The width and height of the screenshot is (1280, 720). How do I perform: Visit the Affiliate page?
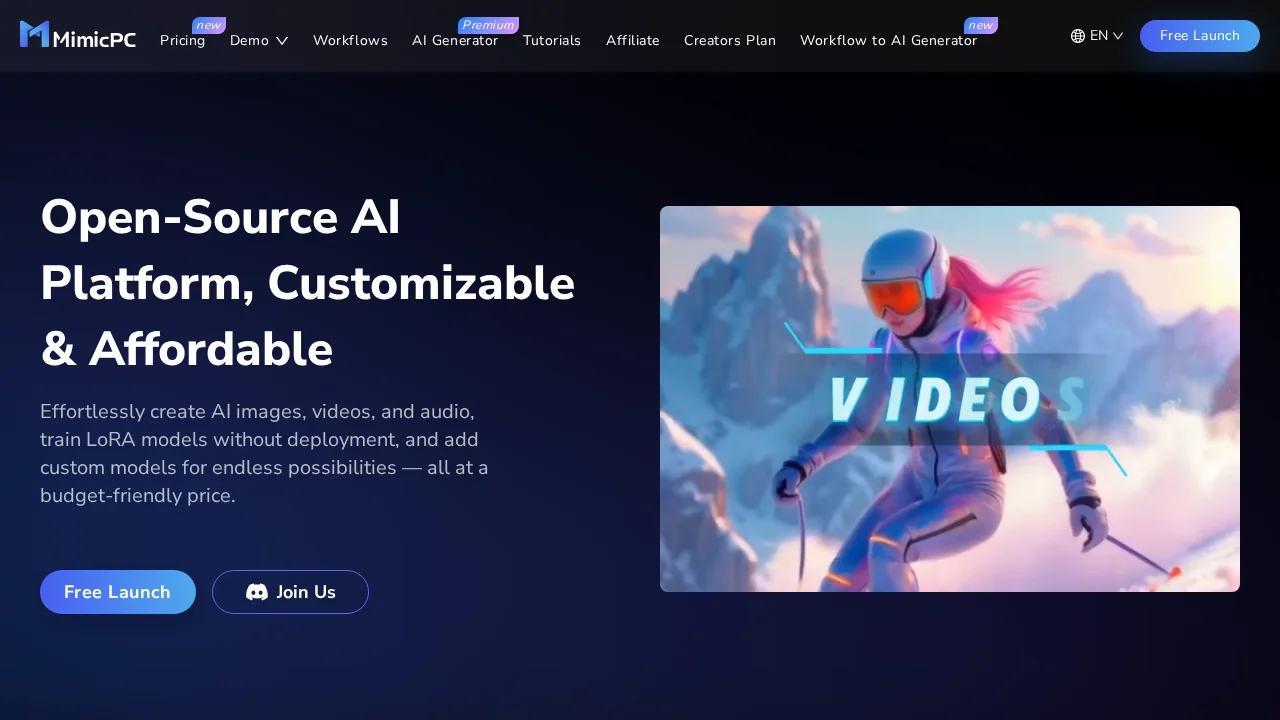(x=632, y=41)
